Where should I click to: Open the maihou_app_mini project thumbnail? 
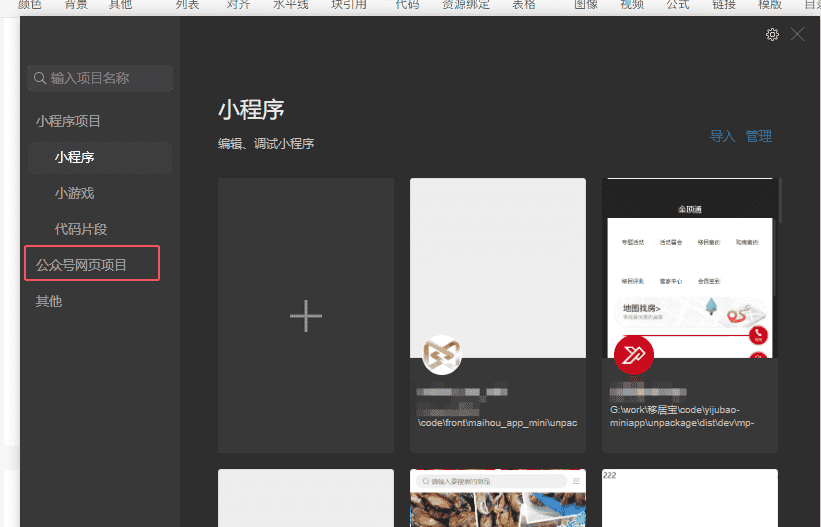pyautogui.click(x=498, y=268)
